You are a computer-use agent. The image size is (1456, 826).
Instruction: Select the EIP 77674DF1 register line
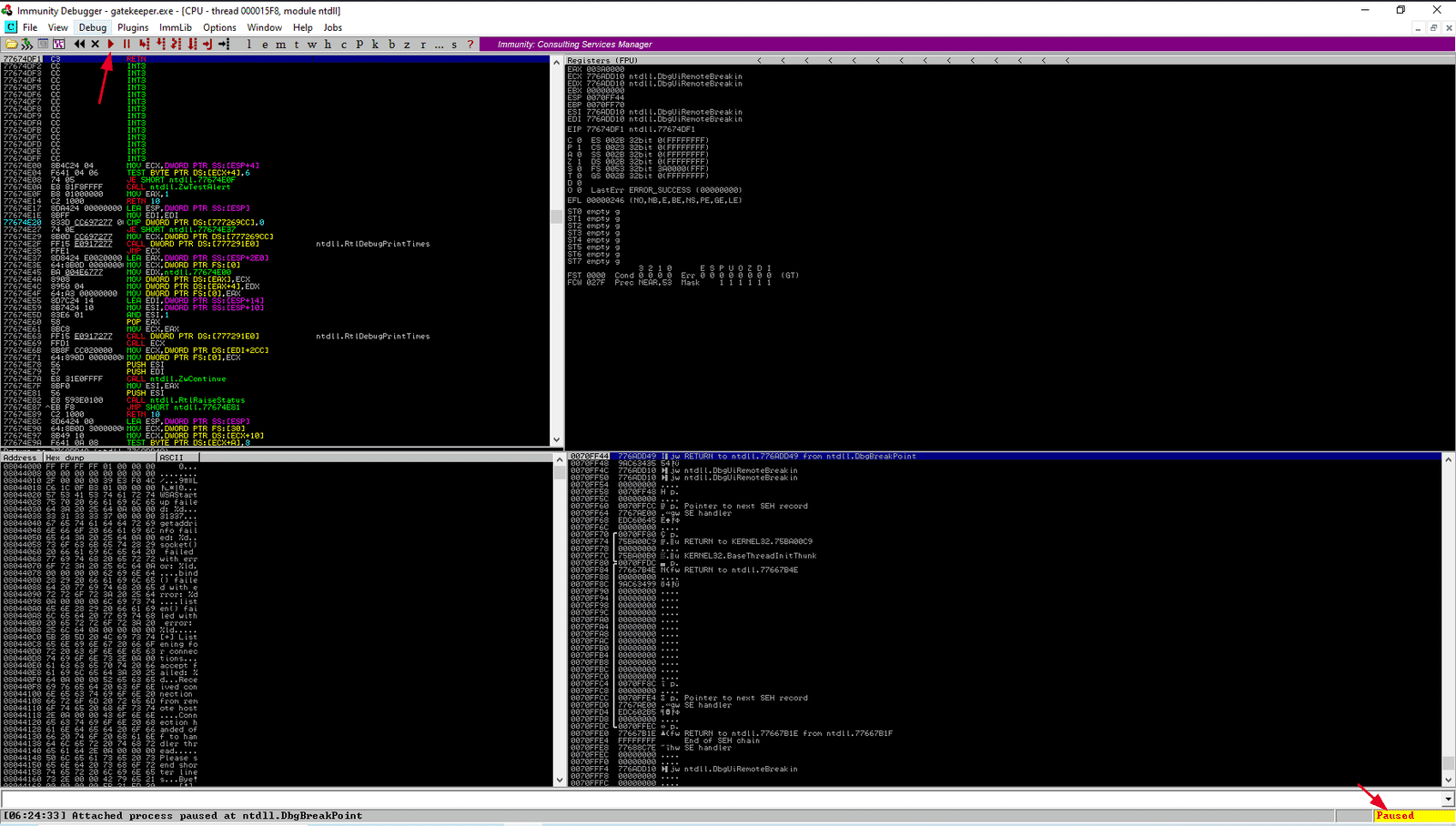pos(631,129)
